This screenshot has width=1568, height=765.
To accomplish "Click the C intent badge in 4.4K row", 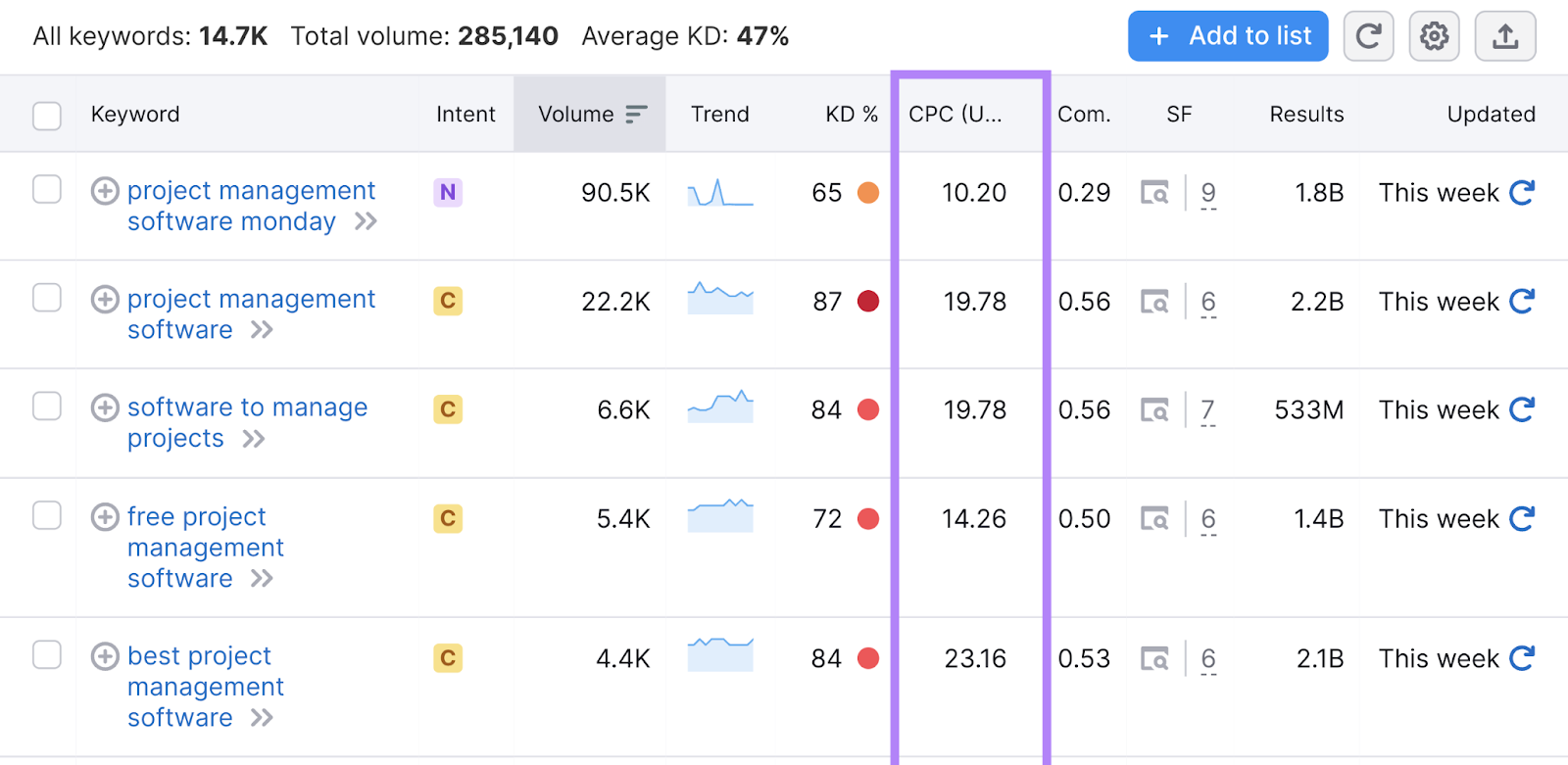I will [448, 658].
